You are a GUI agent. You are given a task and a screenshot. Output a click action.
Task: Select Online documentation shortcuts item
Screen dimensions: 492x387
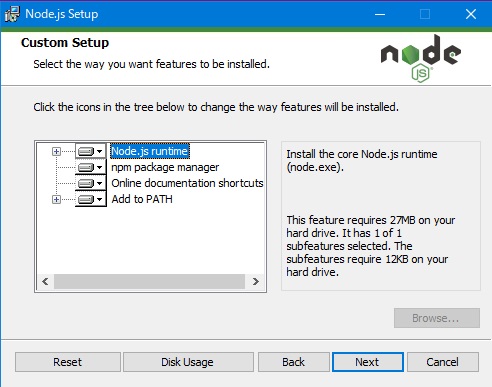coord(187,183)
